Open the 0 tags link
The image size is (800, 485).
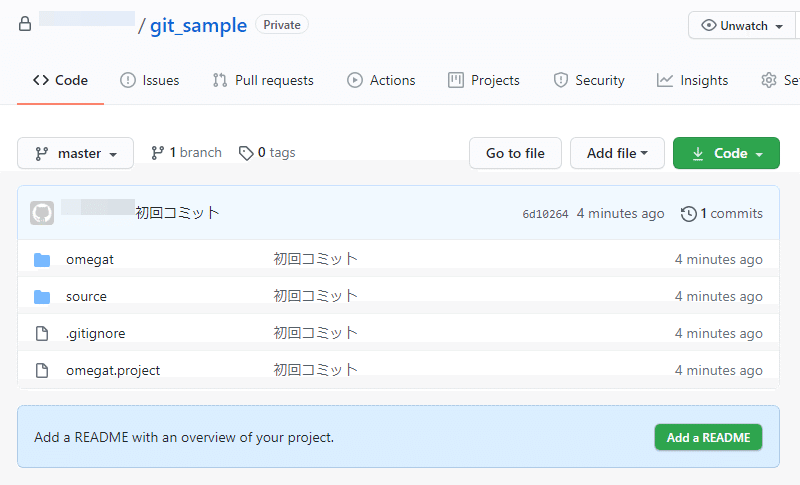(267, 152)
